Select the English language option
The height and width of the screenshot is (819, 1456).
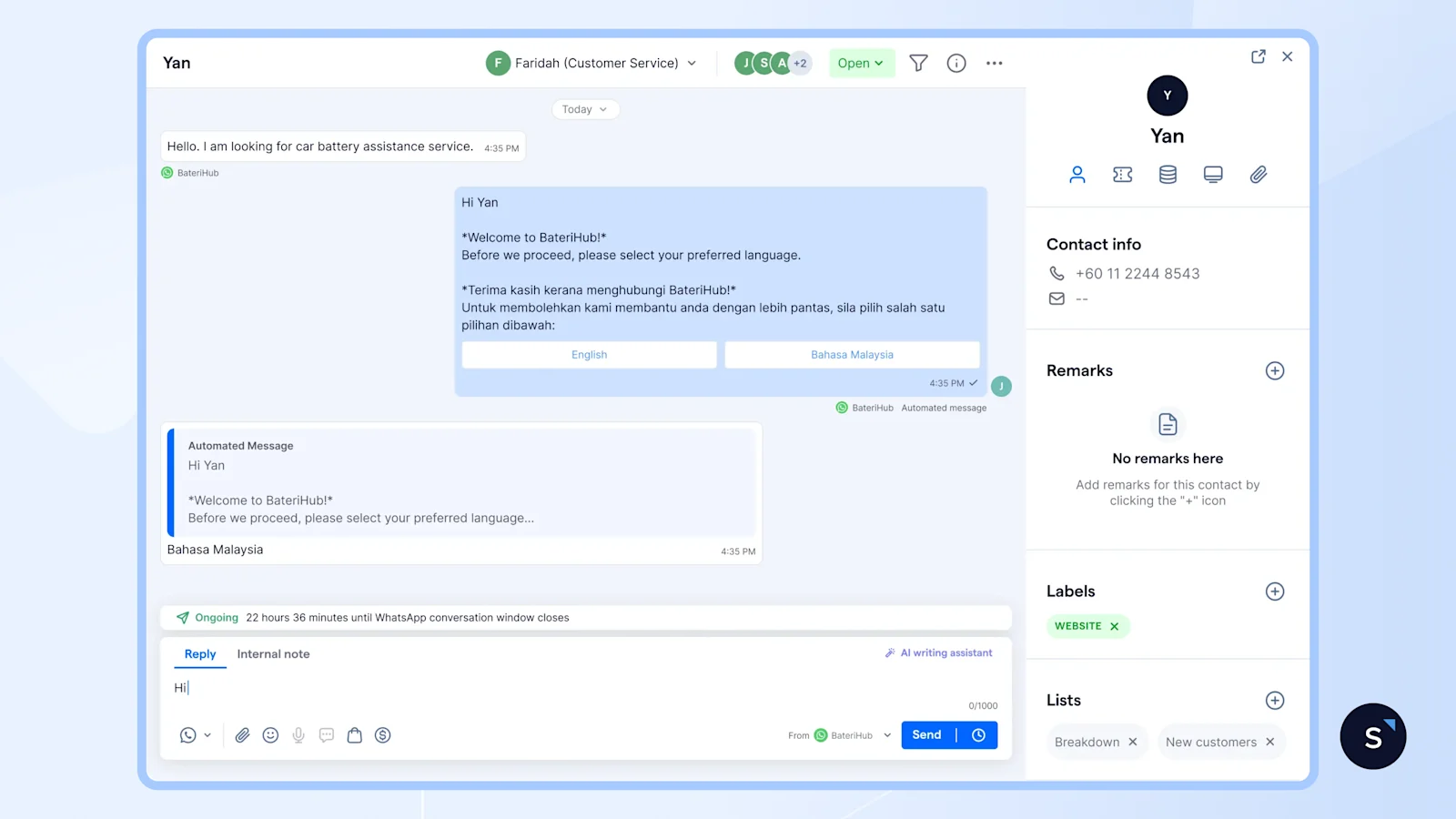click(x=589, y=354)
